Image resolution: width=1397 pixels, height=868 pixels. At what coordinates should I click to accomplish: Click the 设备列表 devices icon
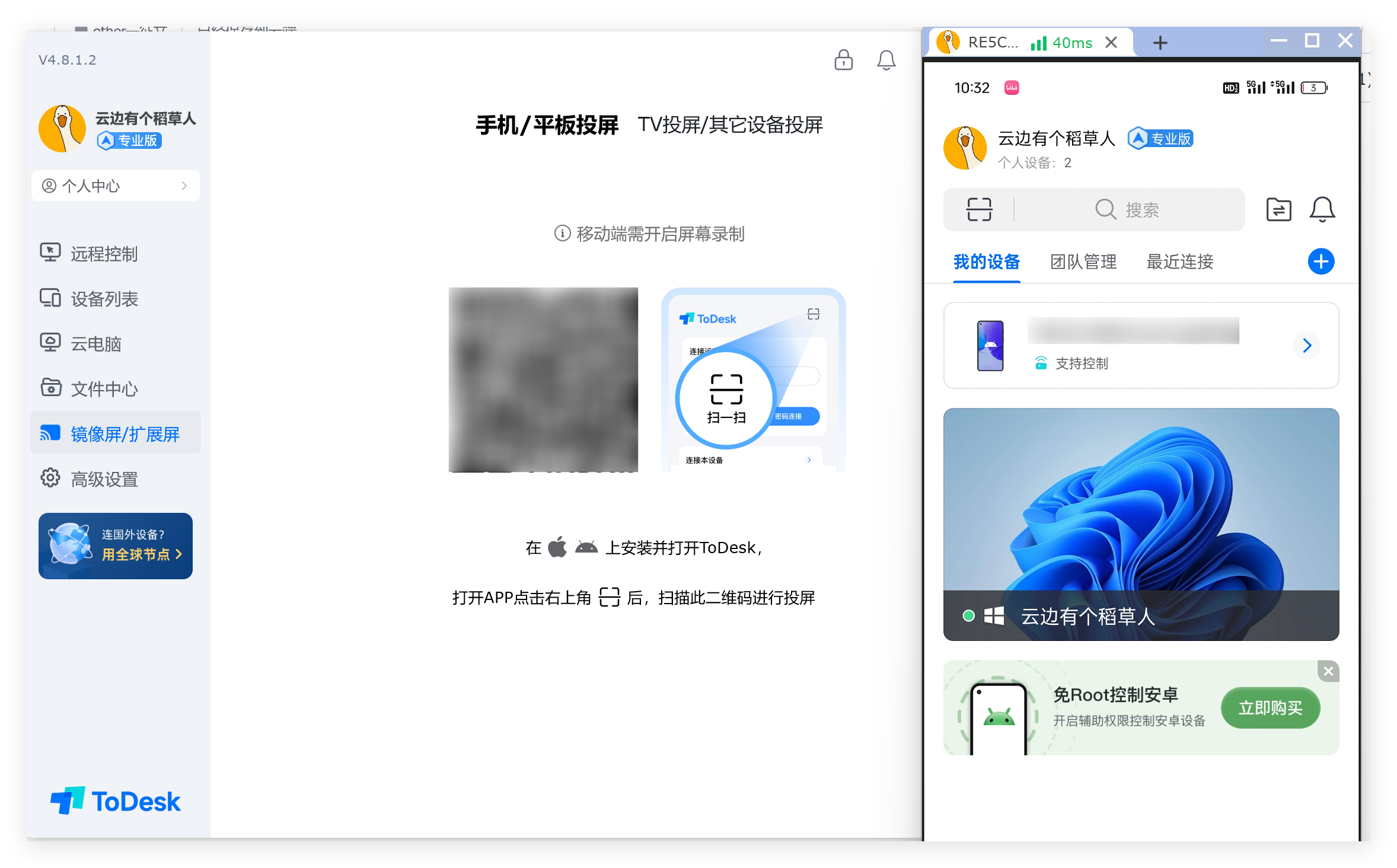pyautogui.click(x=50, y=298)
